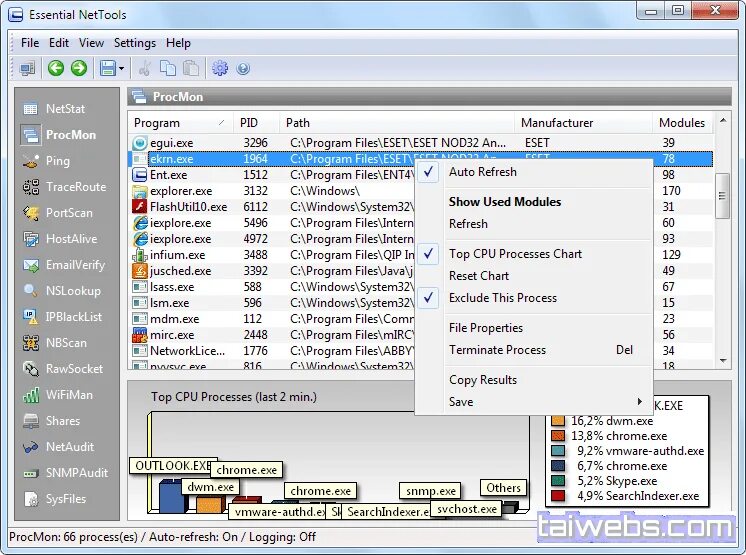This screenshot has width=746, height=555.
Task: Choose File Properties from the context menu
Action: tap(534, 328)
